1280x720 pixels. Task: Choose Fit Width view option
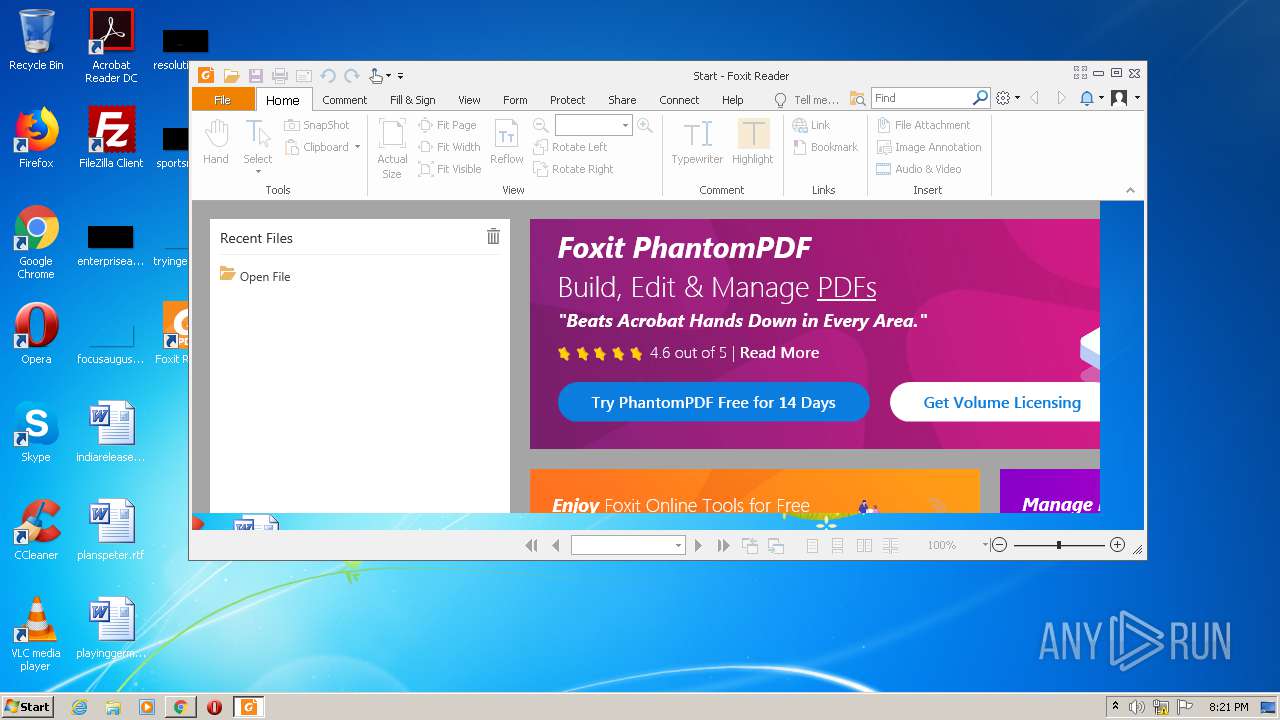tap(450, 147)
